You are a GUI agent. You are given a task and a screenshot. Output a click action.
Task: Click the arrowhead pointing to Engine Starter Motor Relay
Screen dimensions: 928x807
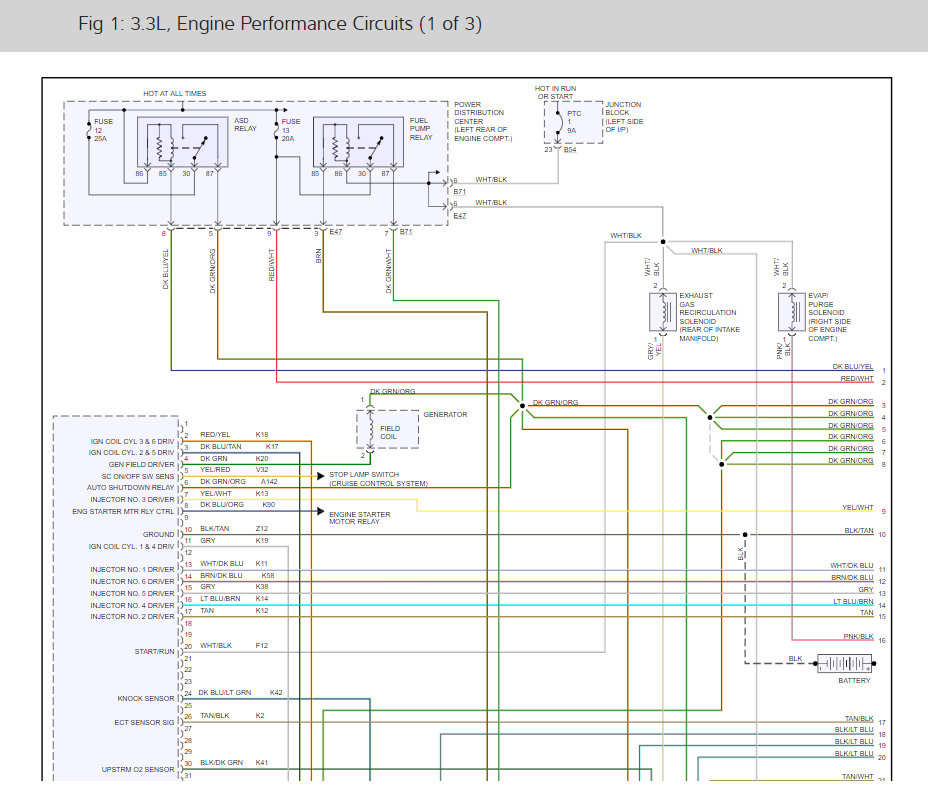click(x=321, y=511)
